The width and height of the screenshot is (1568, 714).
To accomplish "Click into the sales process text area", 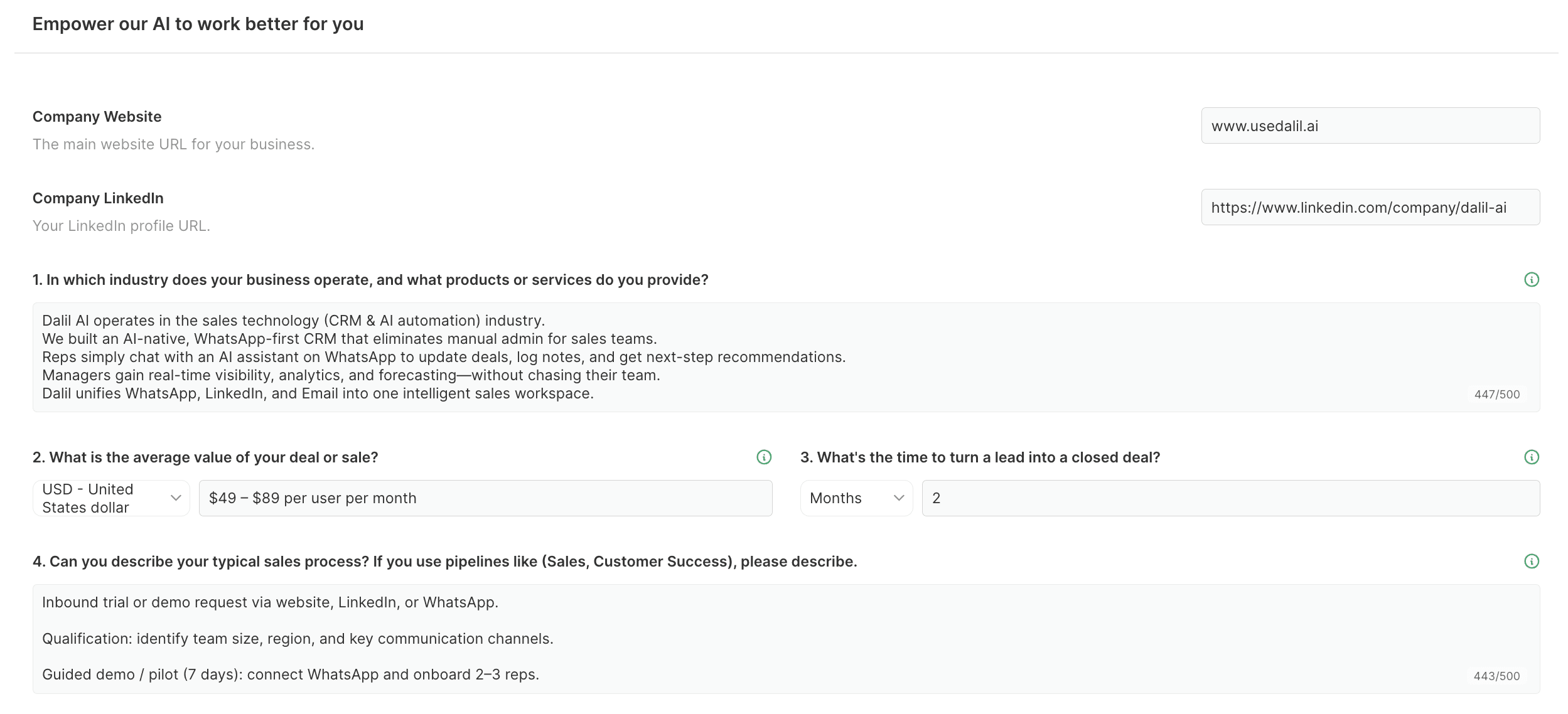I will (x=753, y=639).
